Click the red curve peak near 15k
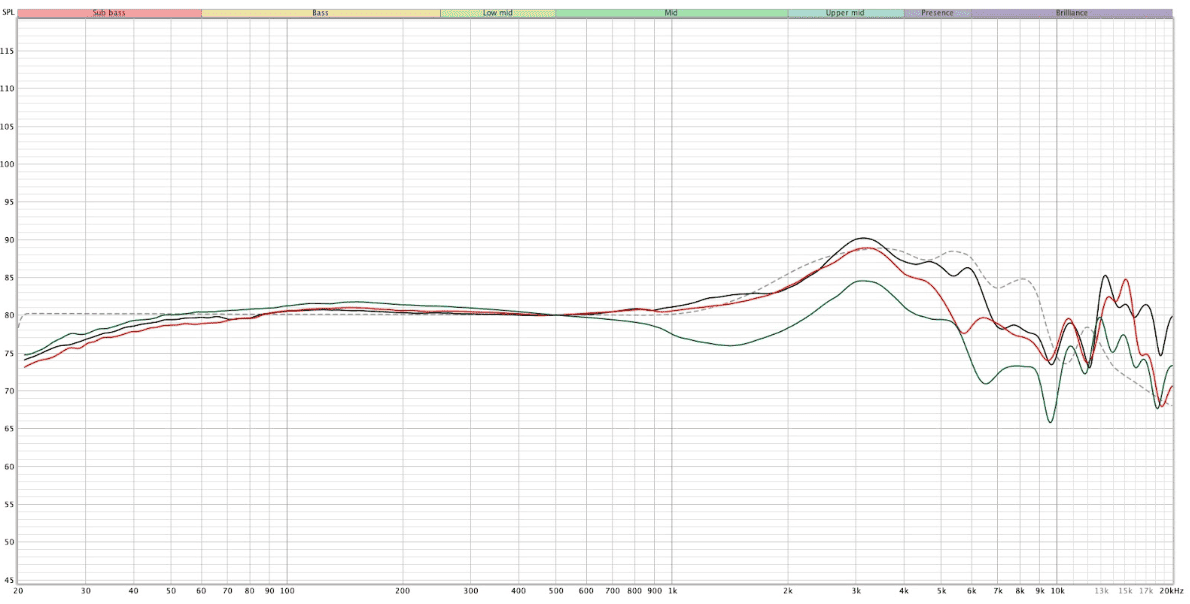 click(x=1125, y=279)
